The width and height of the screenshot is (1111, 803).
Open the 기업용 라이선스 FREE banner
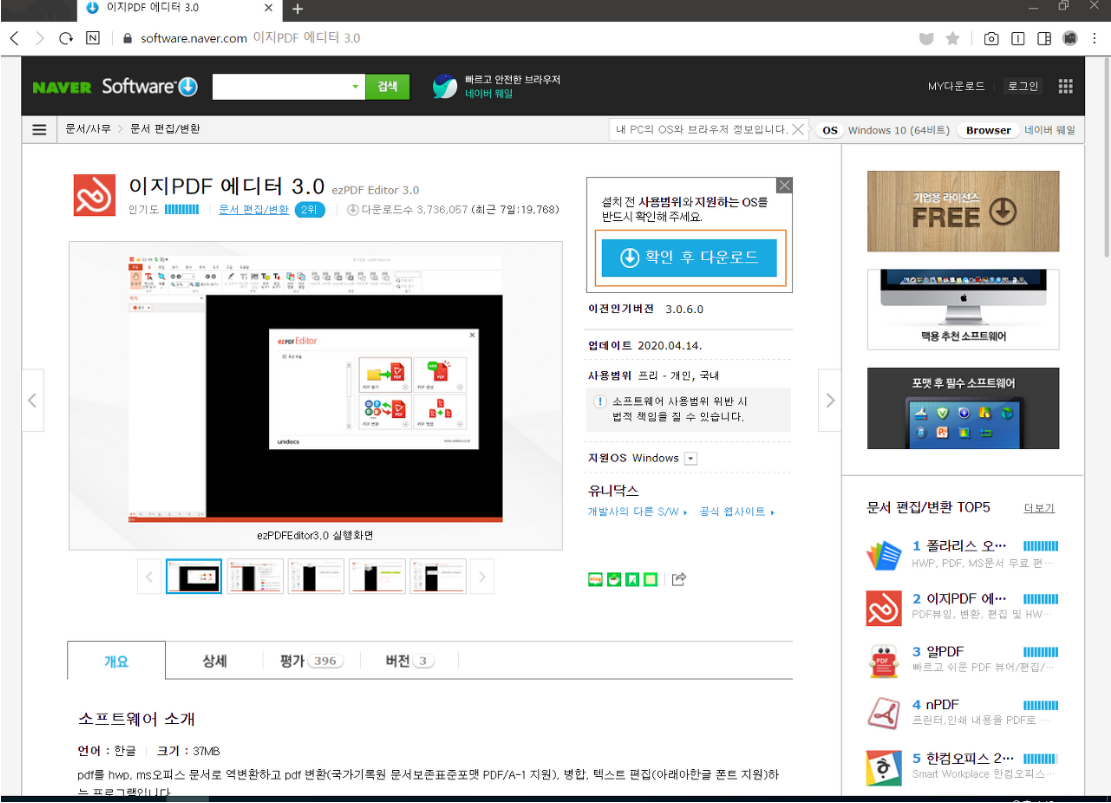coord(963,211)
